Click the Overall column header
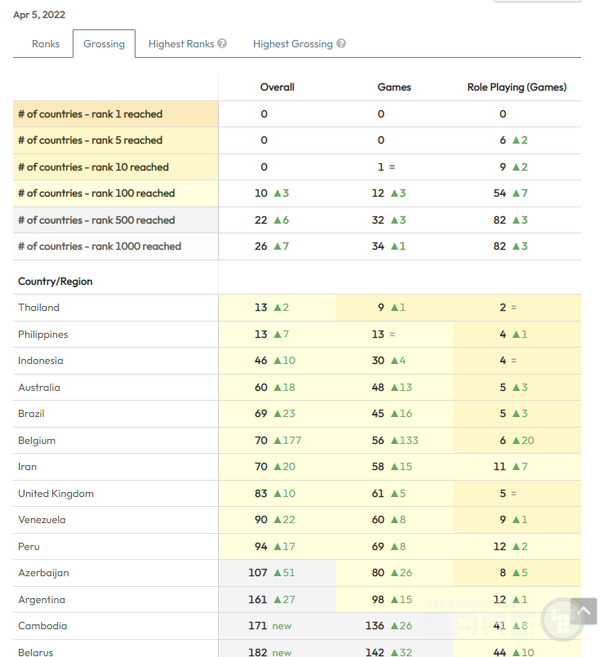Image resolution: width=600 pixels, height=657 pixels. click(277, 87)
